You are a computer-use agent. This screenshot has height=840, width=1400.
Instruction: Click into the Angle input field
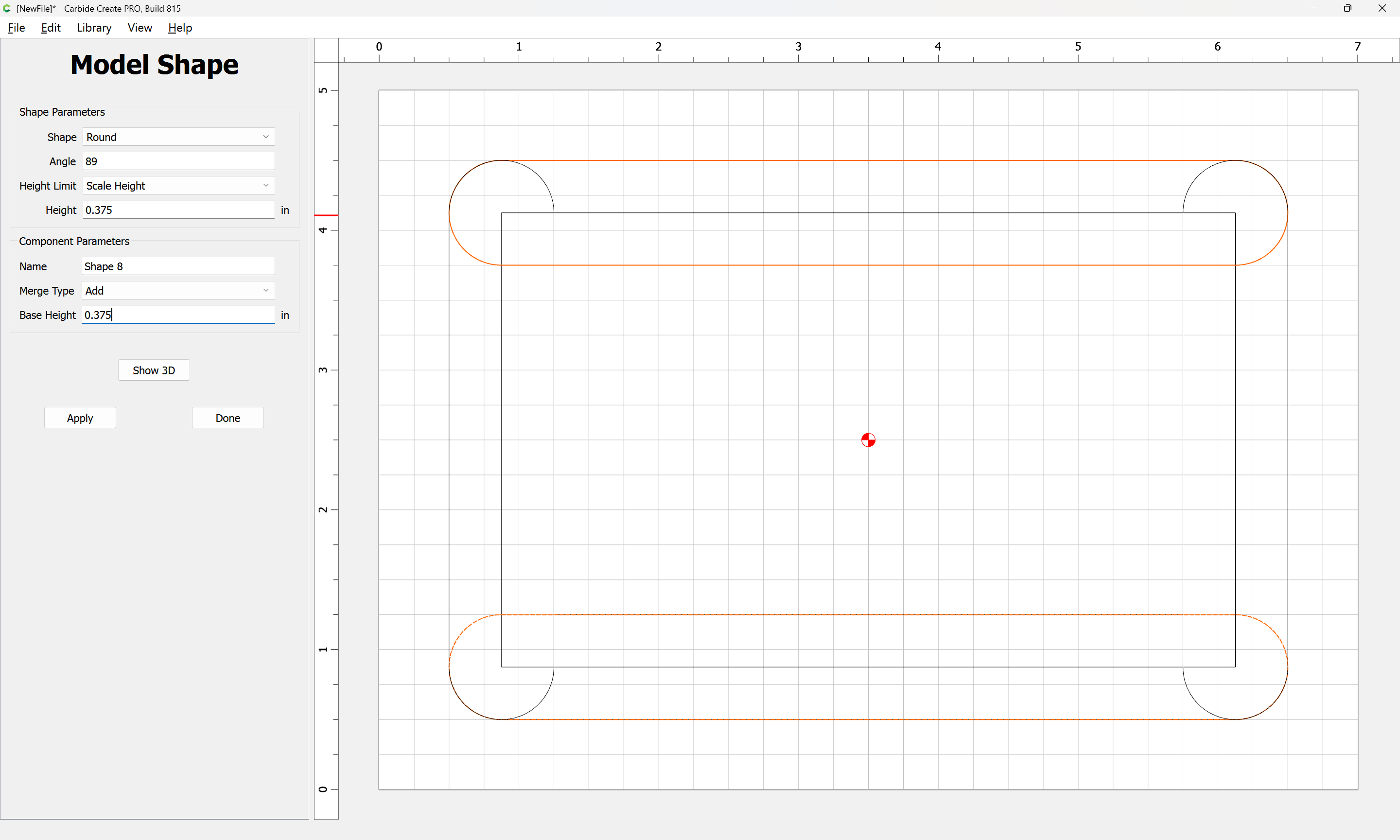pyautogui.click(x=179, y=161)
